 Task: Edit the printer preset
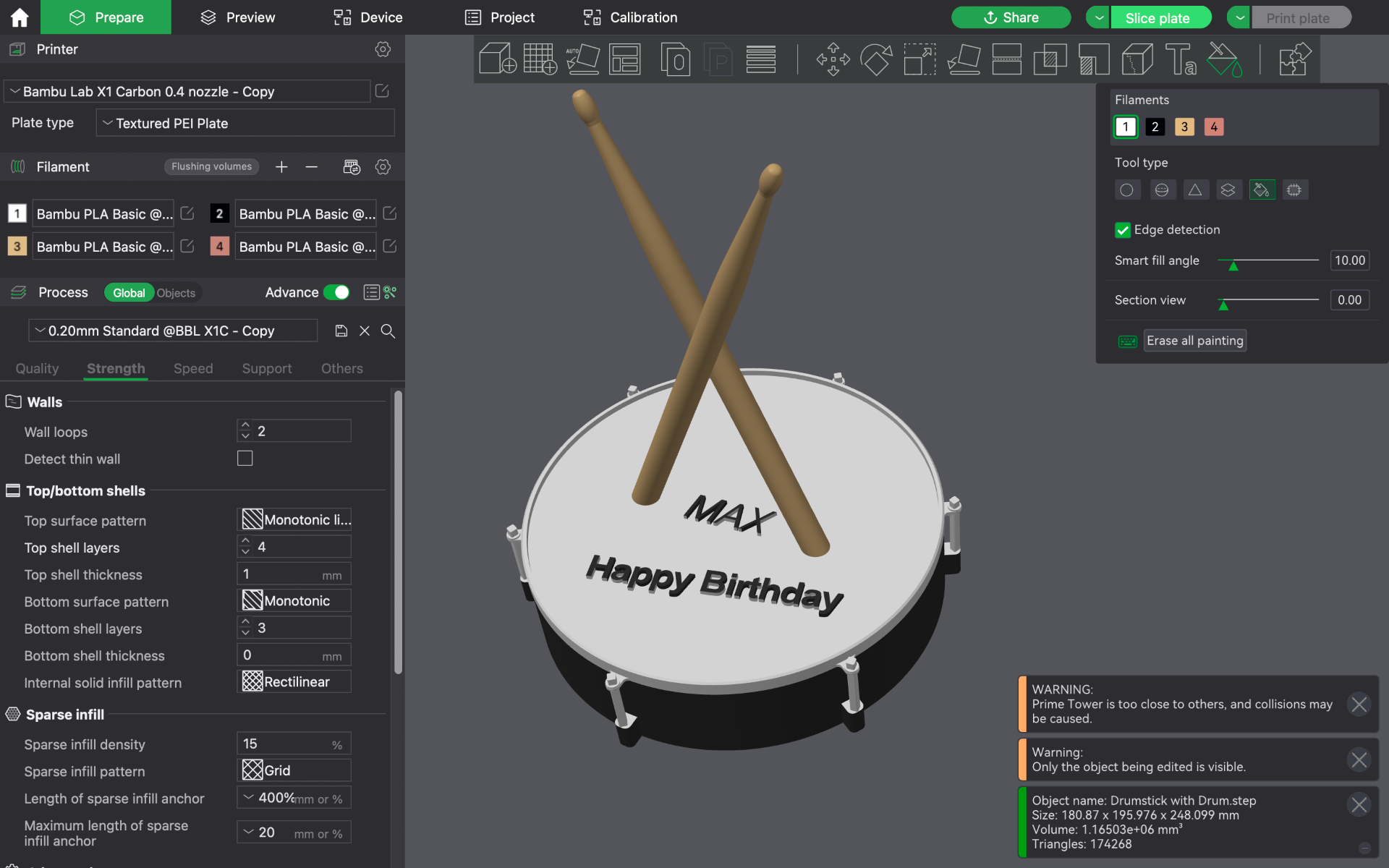coord(382,91)
